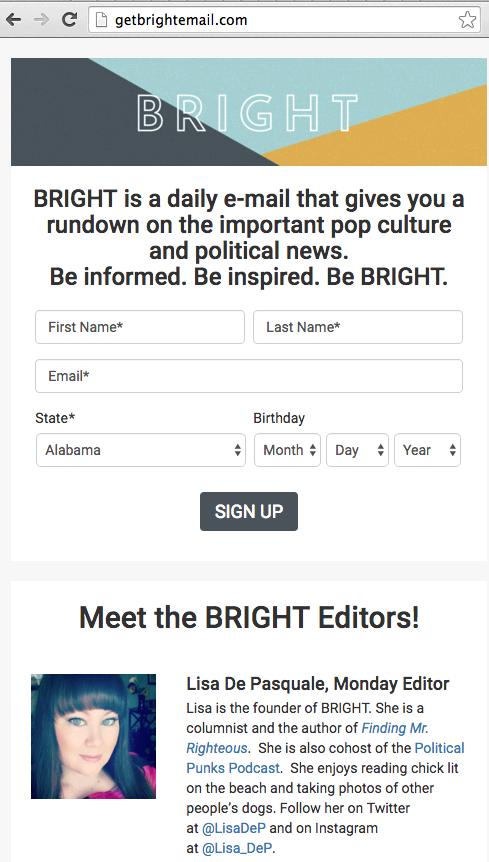Screen dimensions: 489x862
Task: Click the BRIGHT banner logo
Action: coord(247,113)
